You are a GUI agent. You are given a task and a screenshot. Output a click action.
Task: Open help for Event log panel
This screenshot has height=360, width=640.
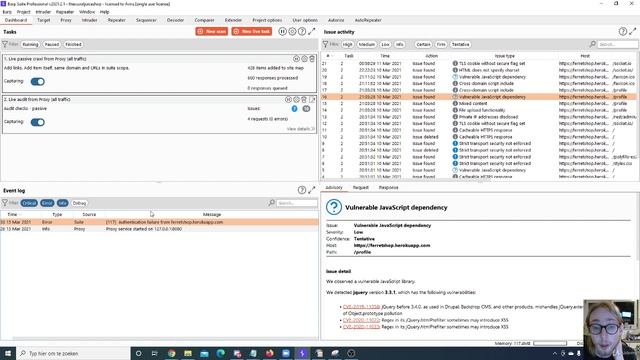[302, 190]
